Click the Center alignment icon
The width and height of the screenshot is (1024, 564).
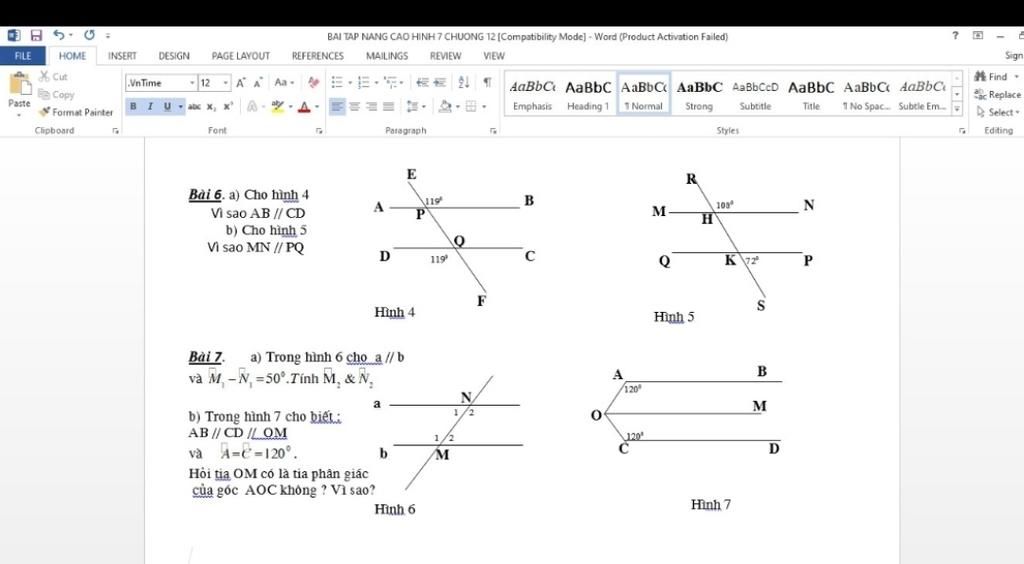click(x=354, y=106)
